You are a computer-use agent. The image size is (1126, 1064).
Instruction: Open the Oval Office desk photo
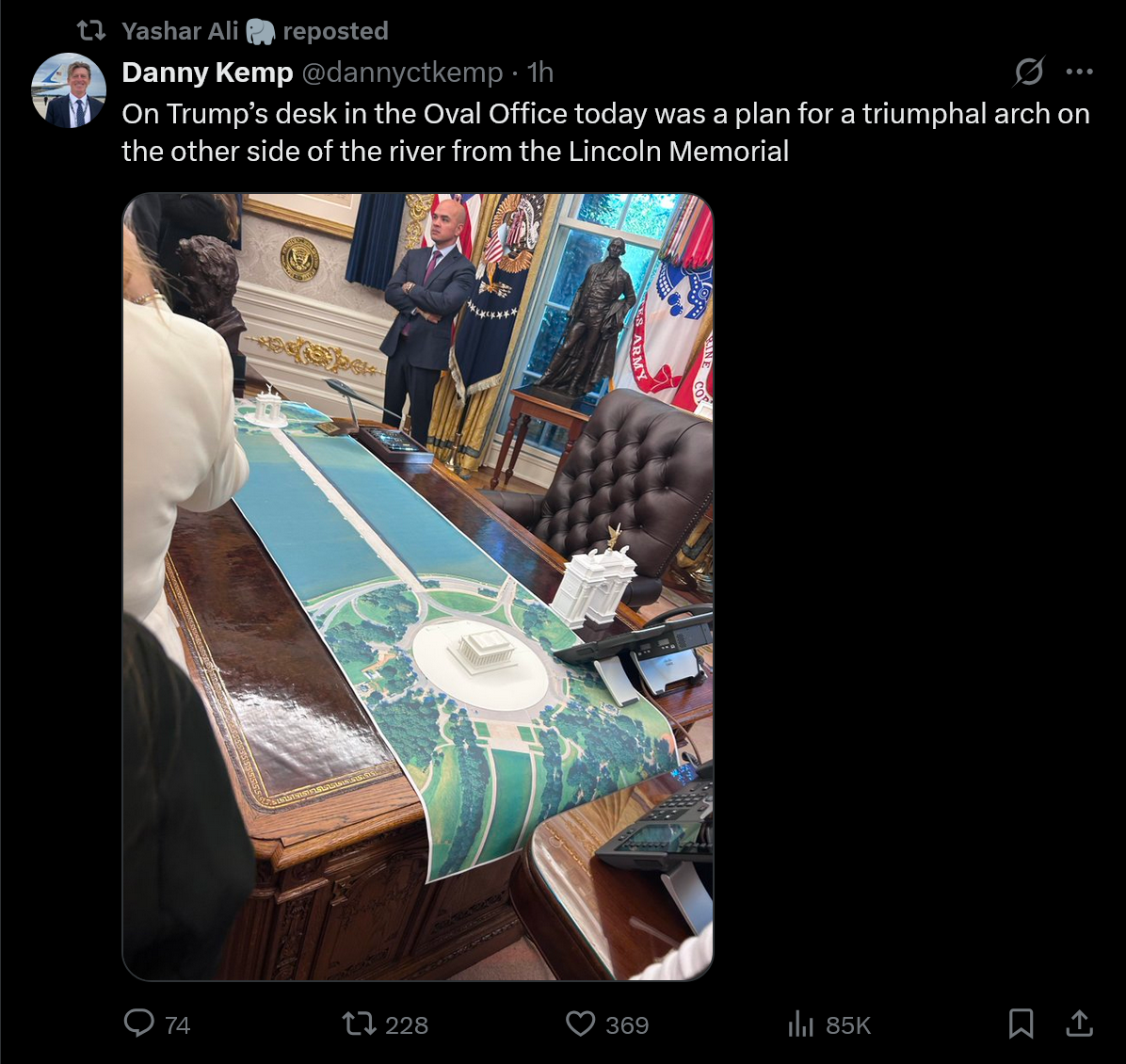point(418,587)
